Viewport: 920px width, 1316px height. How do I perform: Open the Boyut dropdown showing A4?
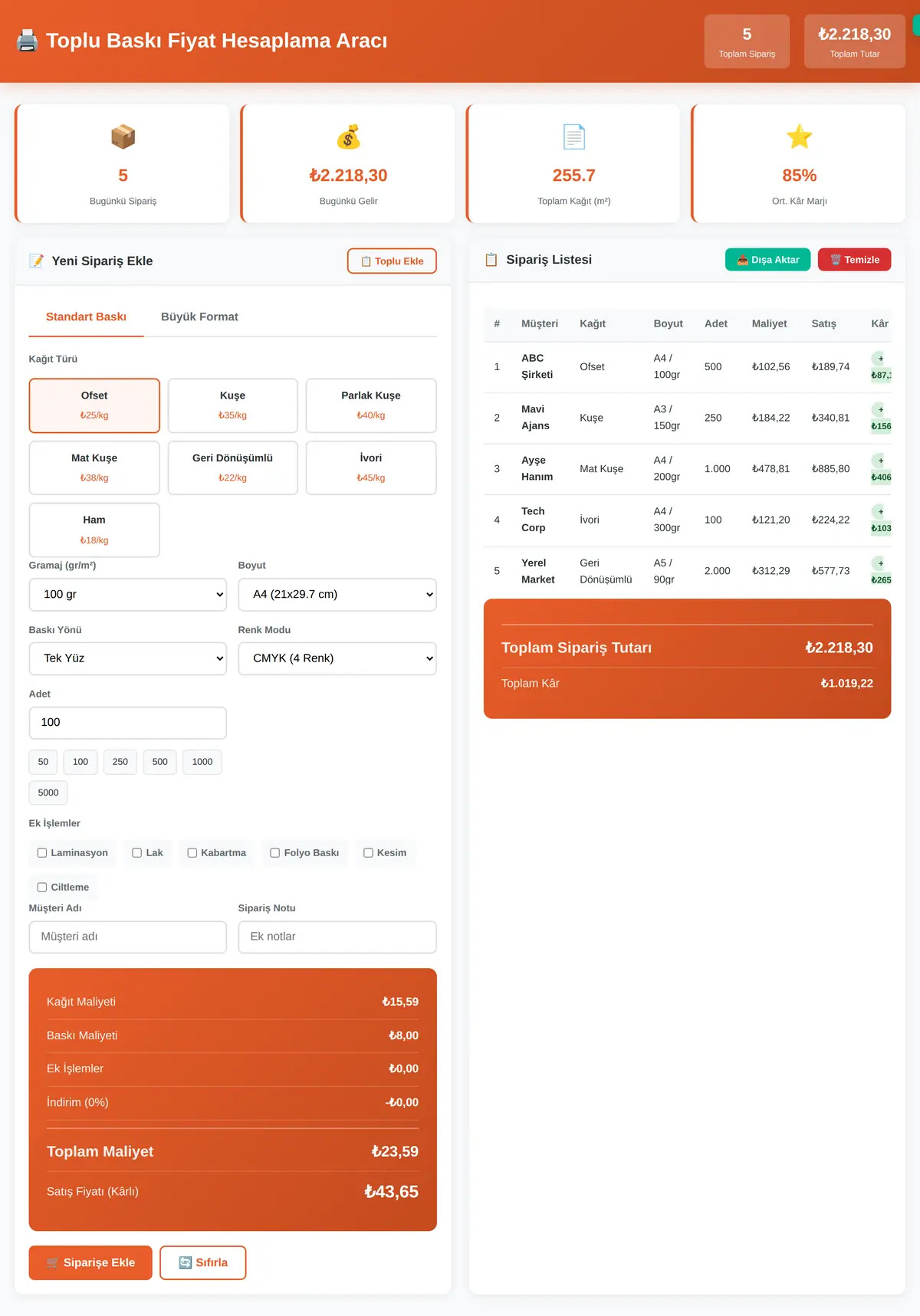337,595
